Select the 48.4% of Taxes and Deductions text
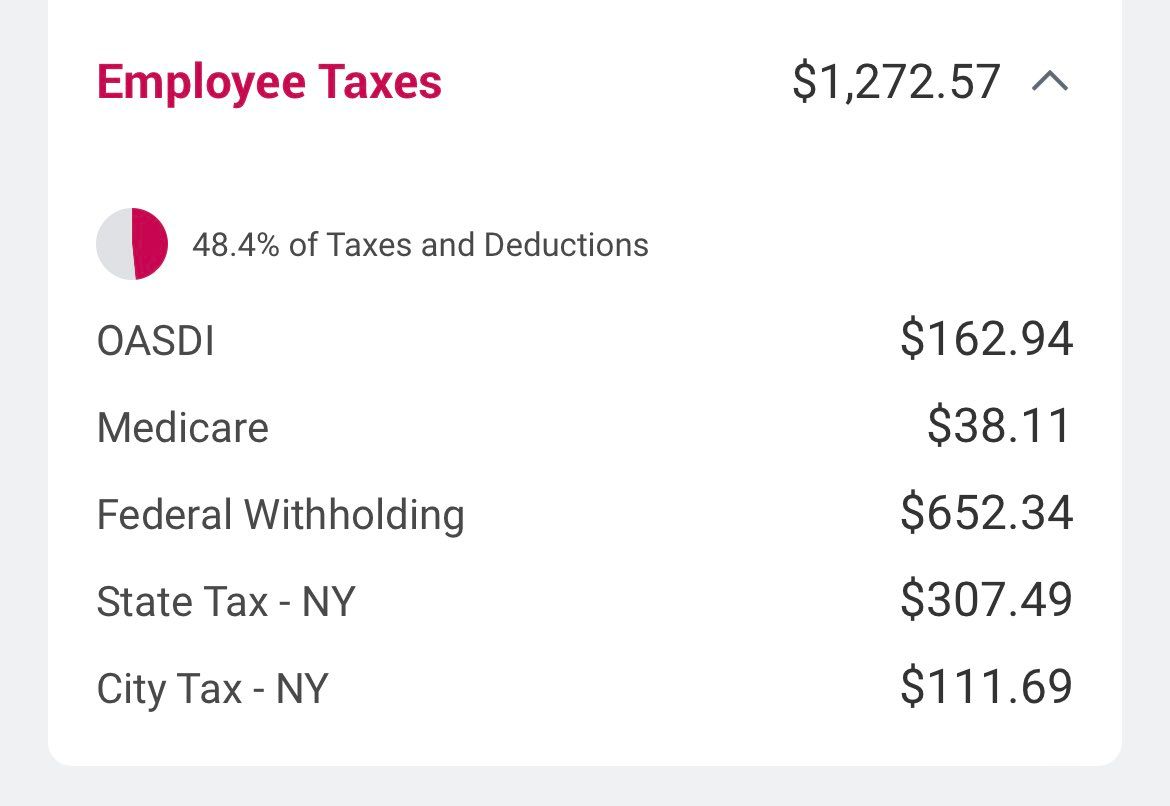 420,245
